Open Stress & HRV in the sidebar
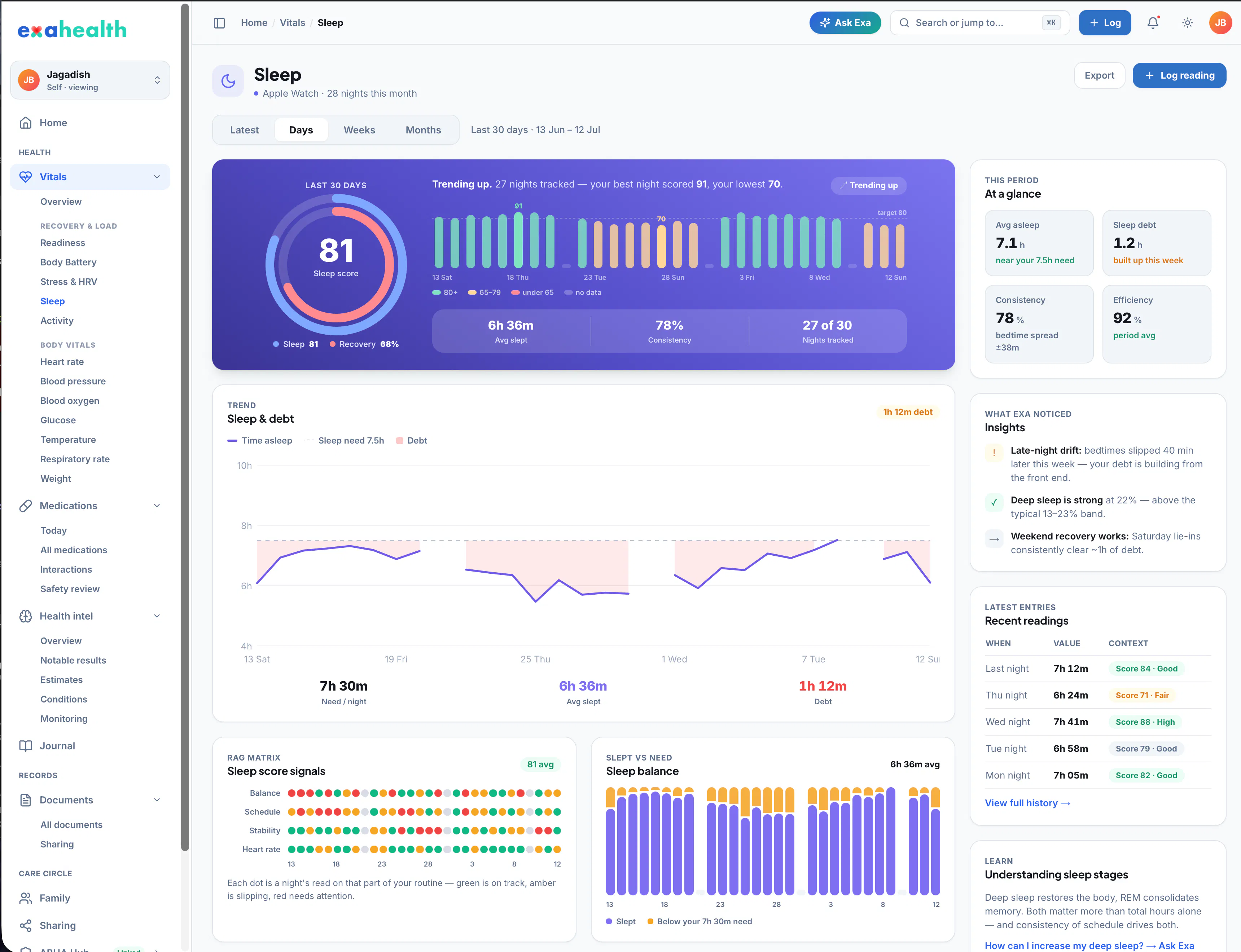The width and height of the screenshot is (1241, 952). point(69,282)
